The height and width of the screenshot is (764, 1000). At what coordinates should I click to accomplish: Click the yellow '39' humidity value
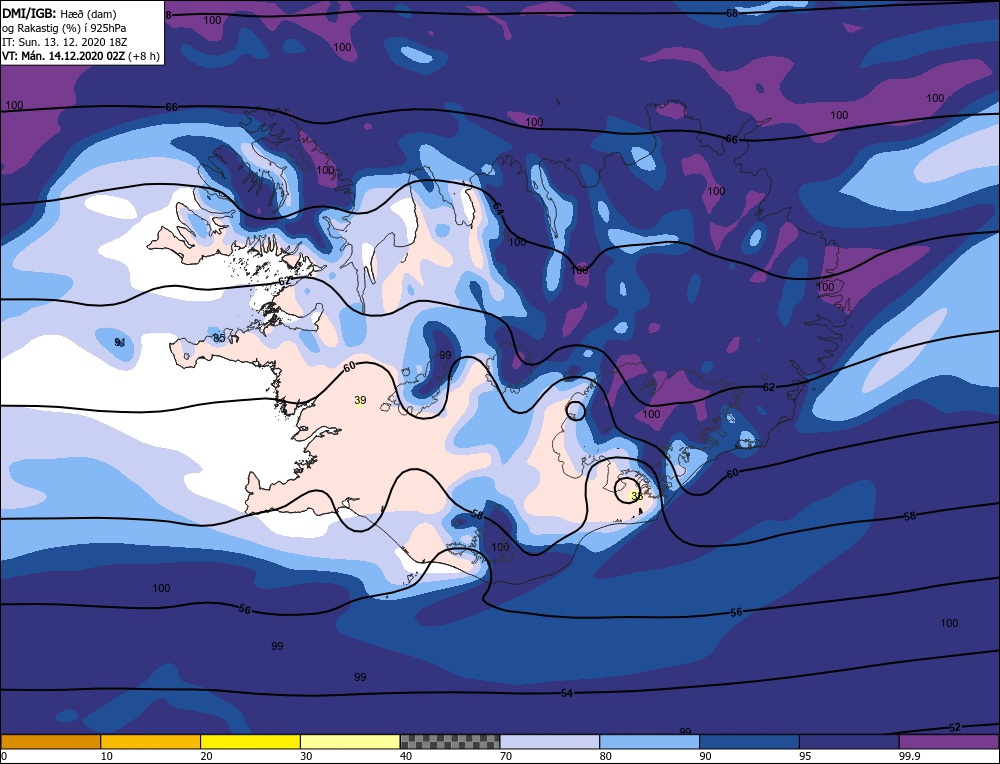[x=360, y=400]
